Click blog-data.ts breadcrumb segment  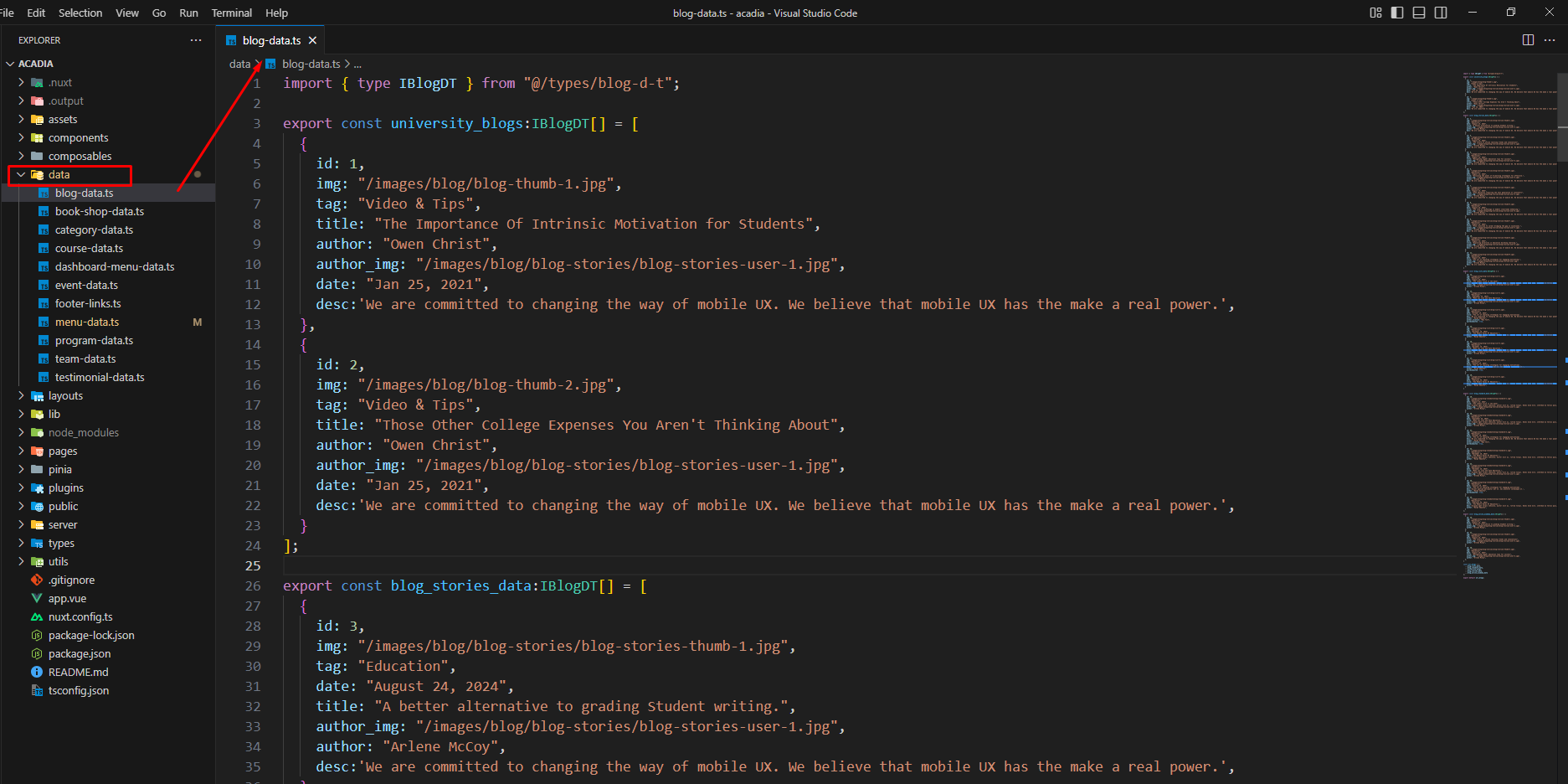tap(311, 64)
